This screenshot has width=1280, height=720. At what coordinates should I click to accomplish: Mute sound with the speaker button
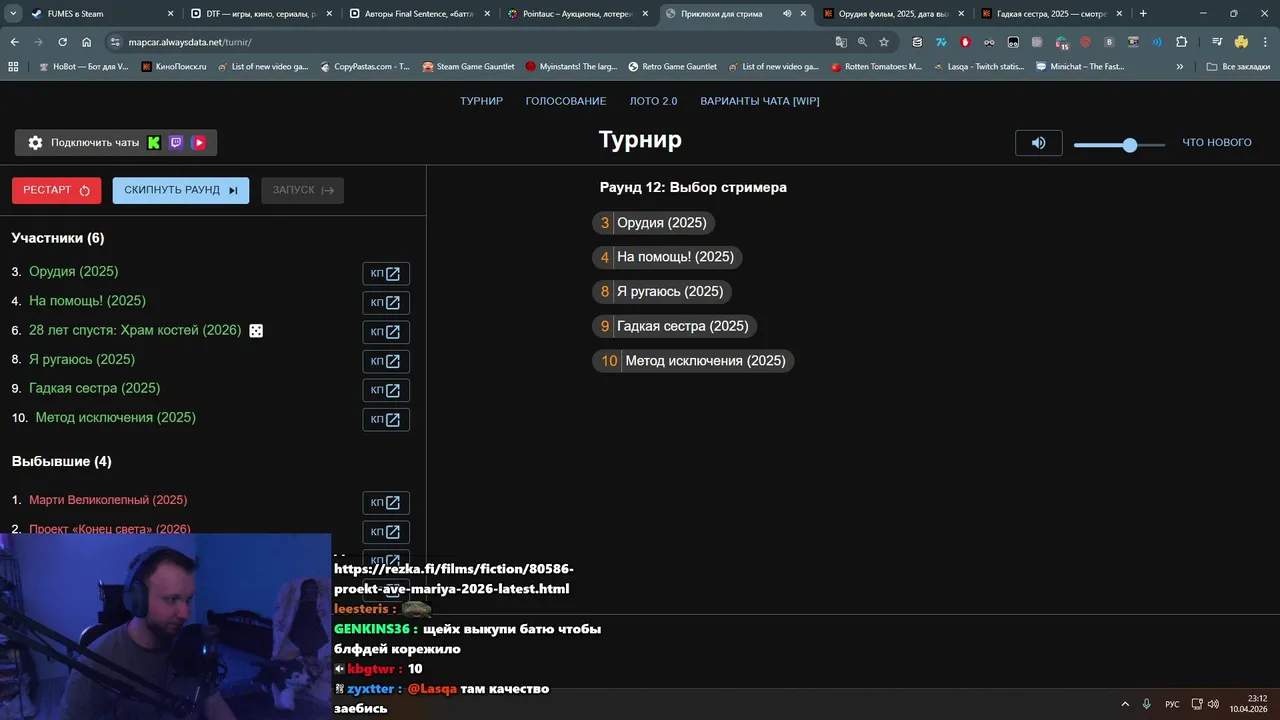click(x=1039, y=143)
